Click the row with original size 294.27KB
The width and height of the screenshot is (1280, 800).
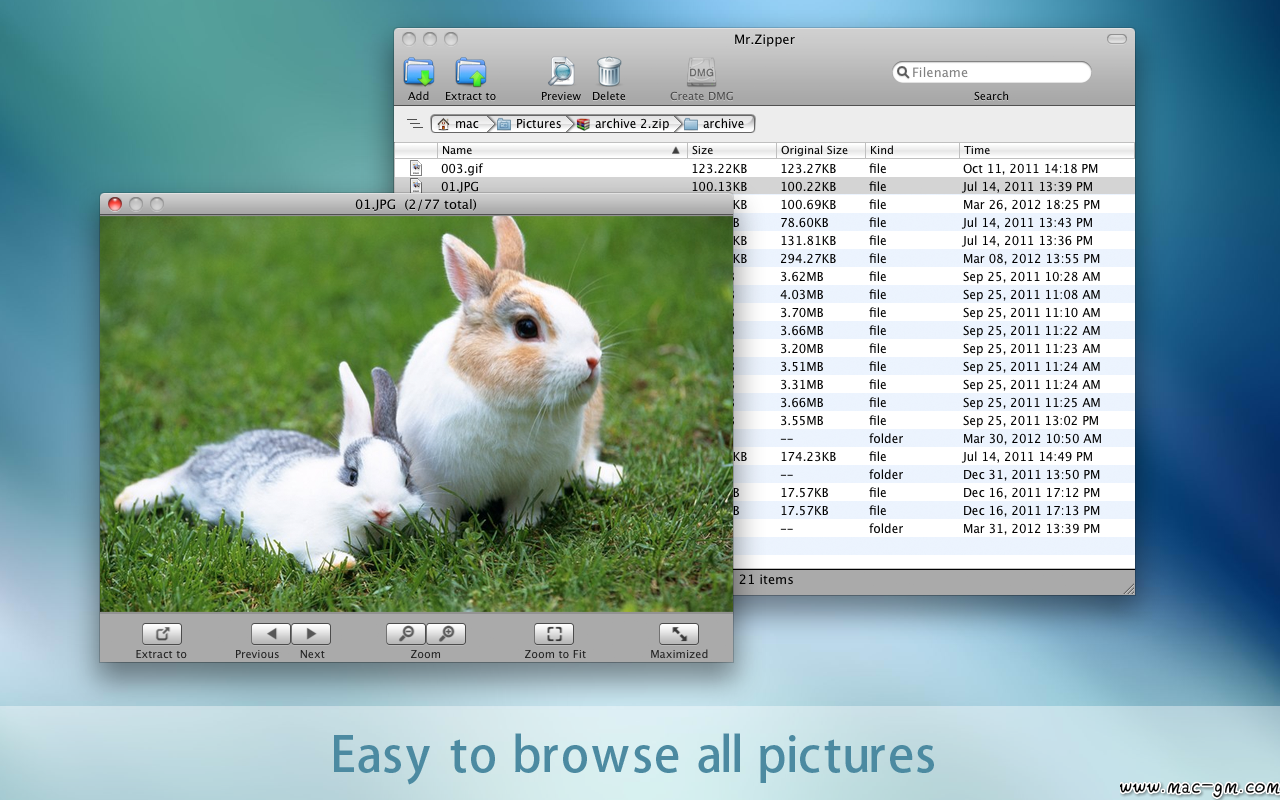pyautogui.click(x=934, y=259)
